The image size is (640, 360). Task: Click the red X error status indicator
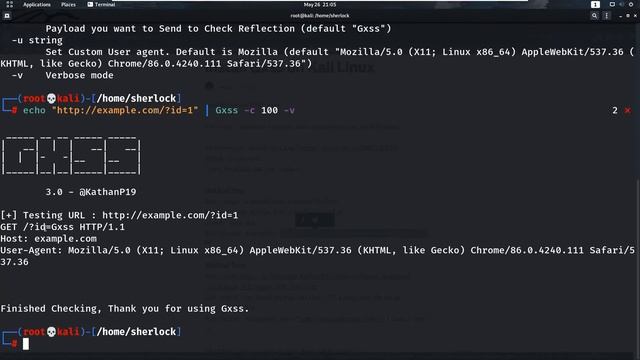click(x=628, y=110)
